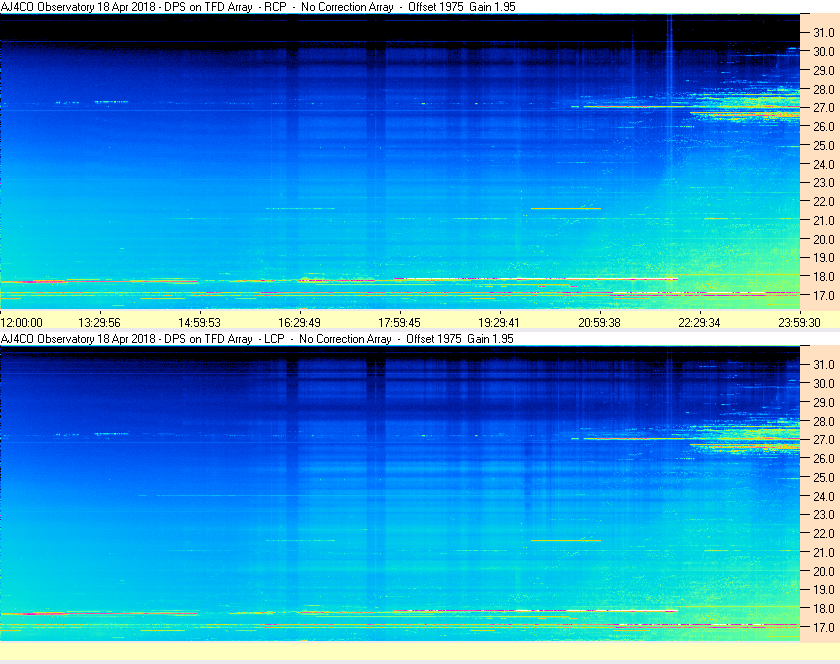The width and height of the screenshot is (840, 664).
Task: Pick the 23.0 axis label on LCP plot
Action: pyautogui.click(x=824, y=515)
